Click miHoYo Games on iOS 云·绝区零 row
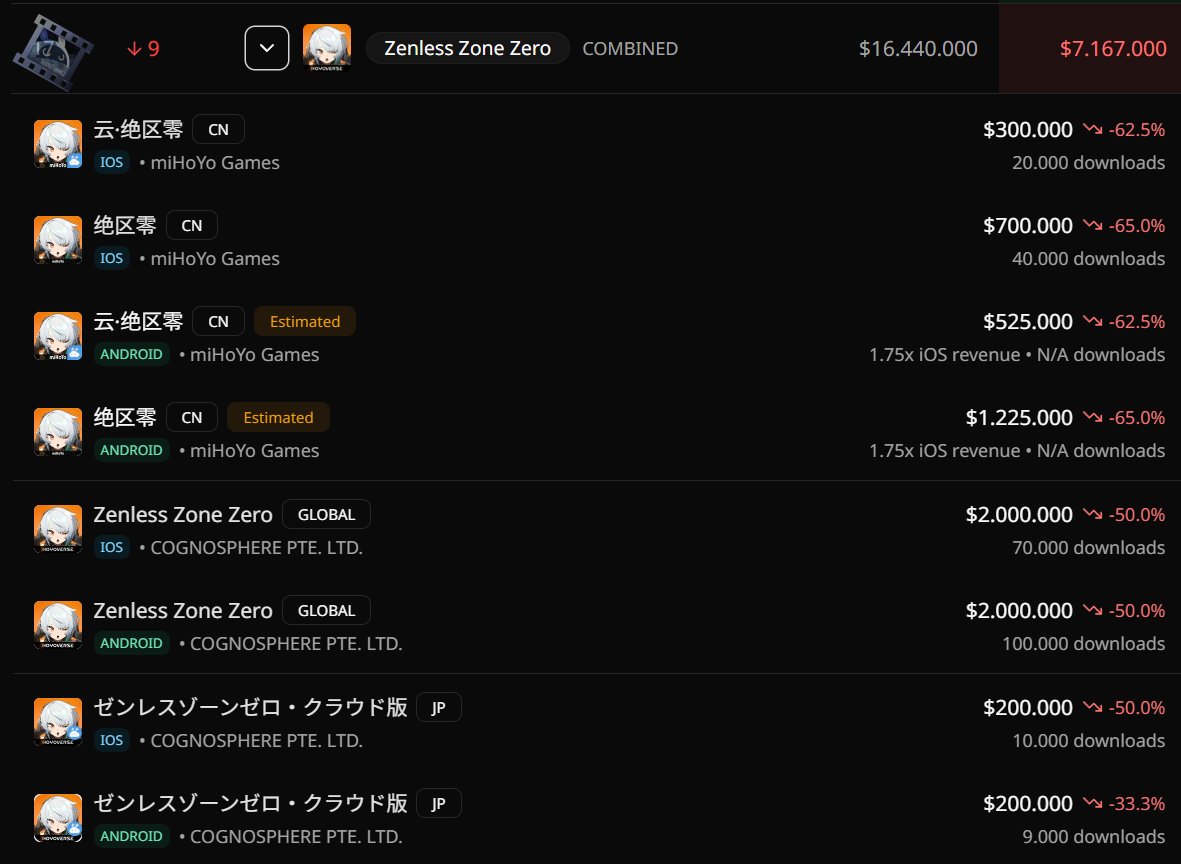Viewport: 1181px width, 864px height. coord(215,163)
